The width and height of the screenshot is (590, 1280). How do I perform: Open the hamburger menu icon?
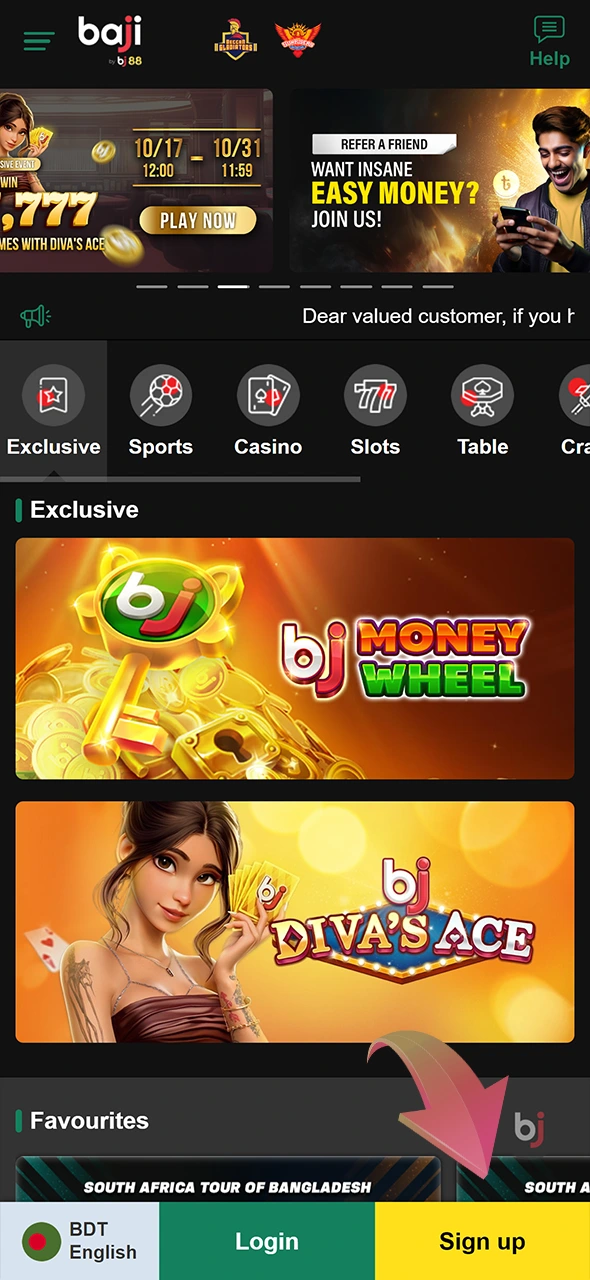tap(39, 41)
